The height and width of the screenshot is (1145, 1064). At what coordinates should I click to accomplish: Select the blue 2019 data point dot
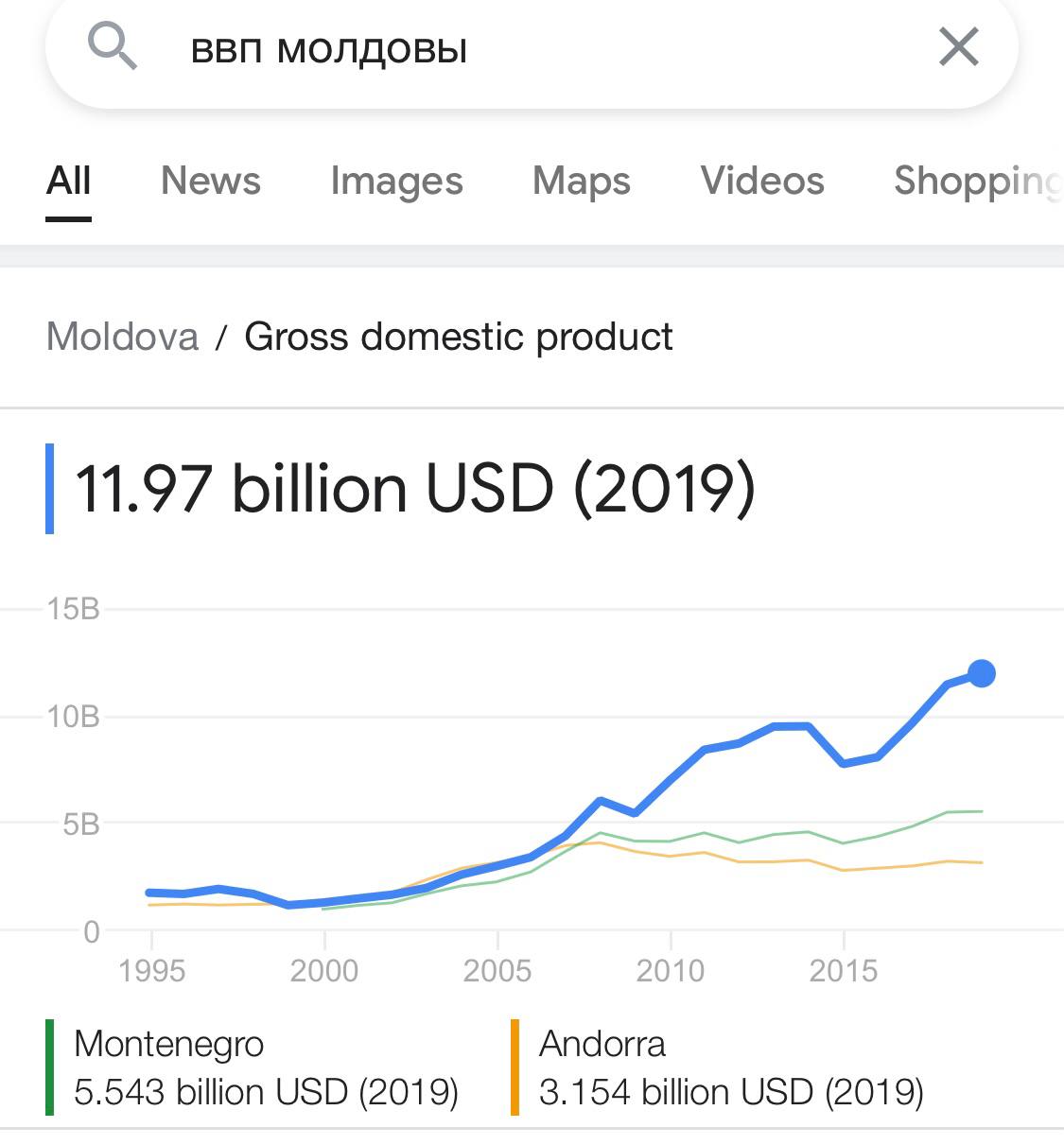(x=982, y=674)
